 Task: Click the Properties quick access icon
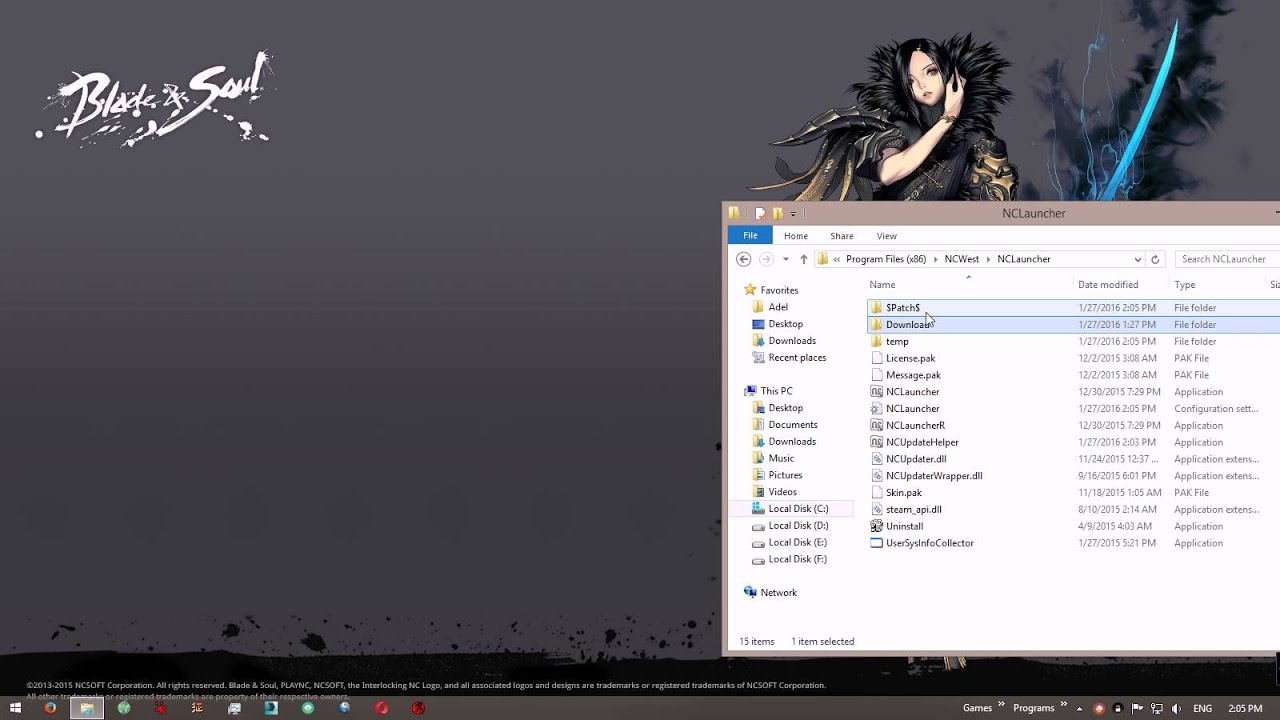coord(760,213)
